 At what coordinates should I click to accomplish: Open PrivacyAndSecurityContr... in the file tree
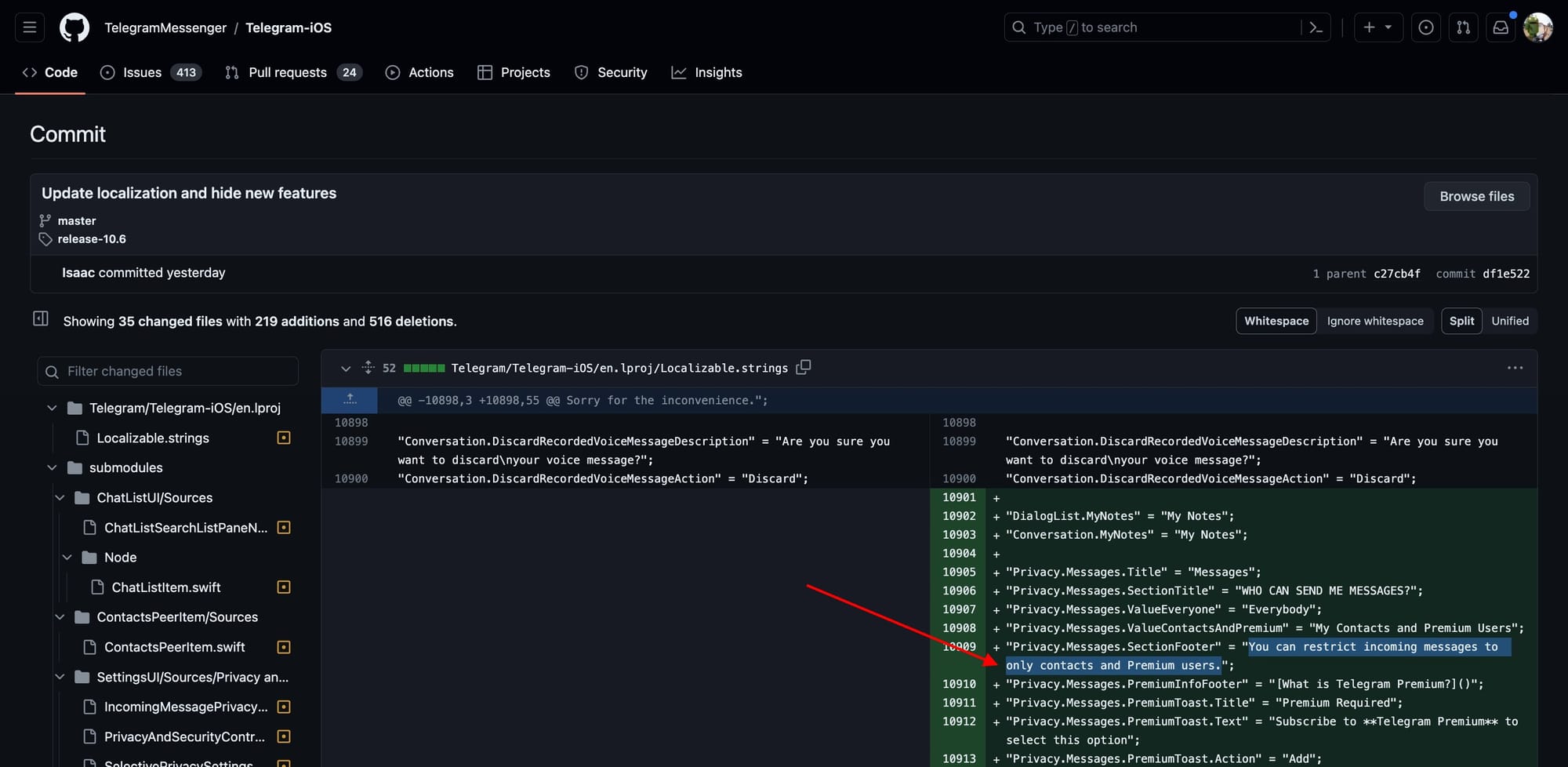pos(184,736)
